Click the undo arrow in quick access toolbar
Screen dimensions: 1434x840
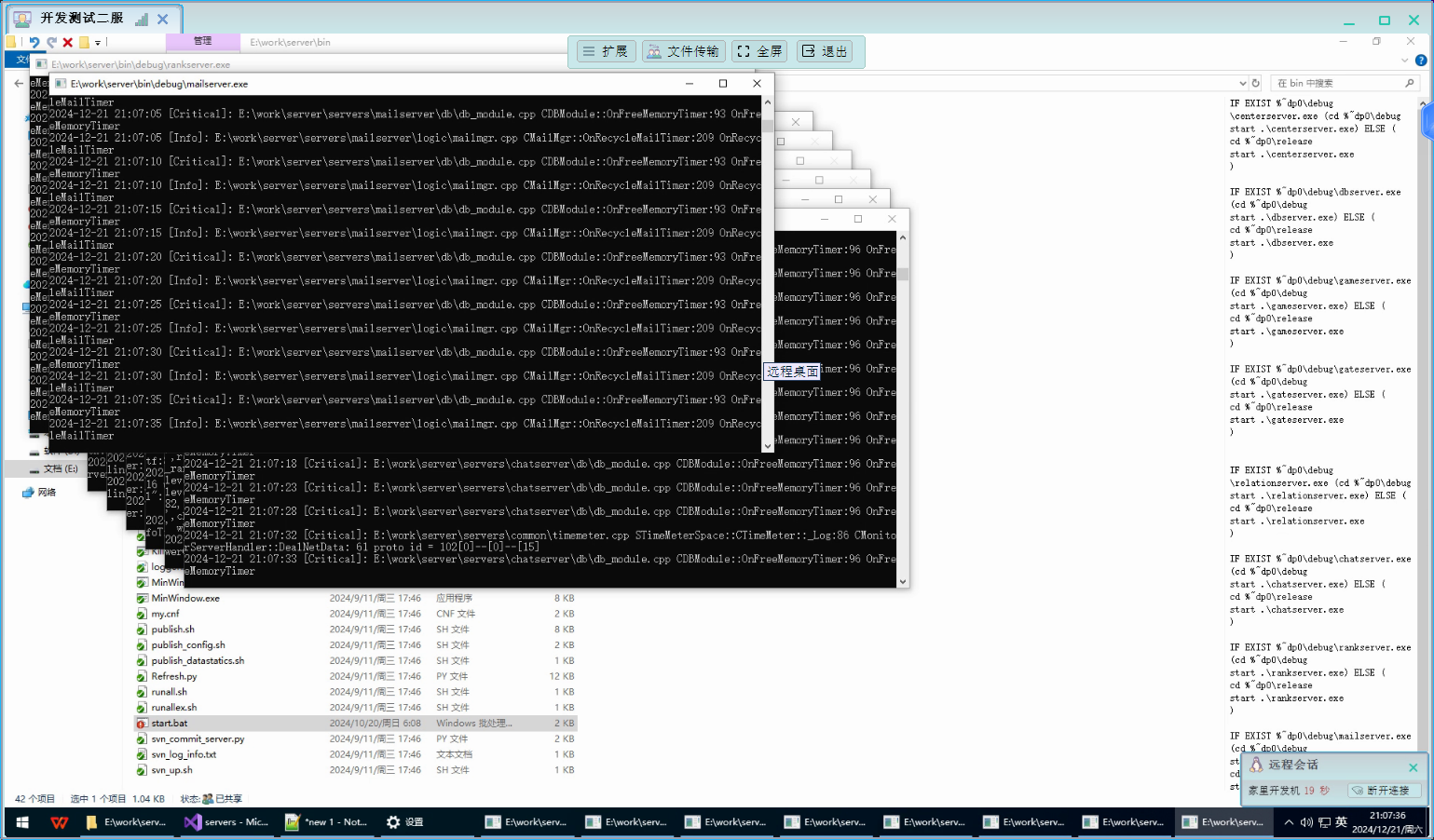(34, 42)
